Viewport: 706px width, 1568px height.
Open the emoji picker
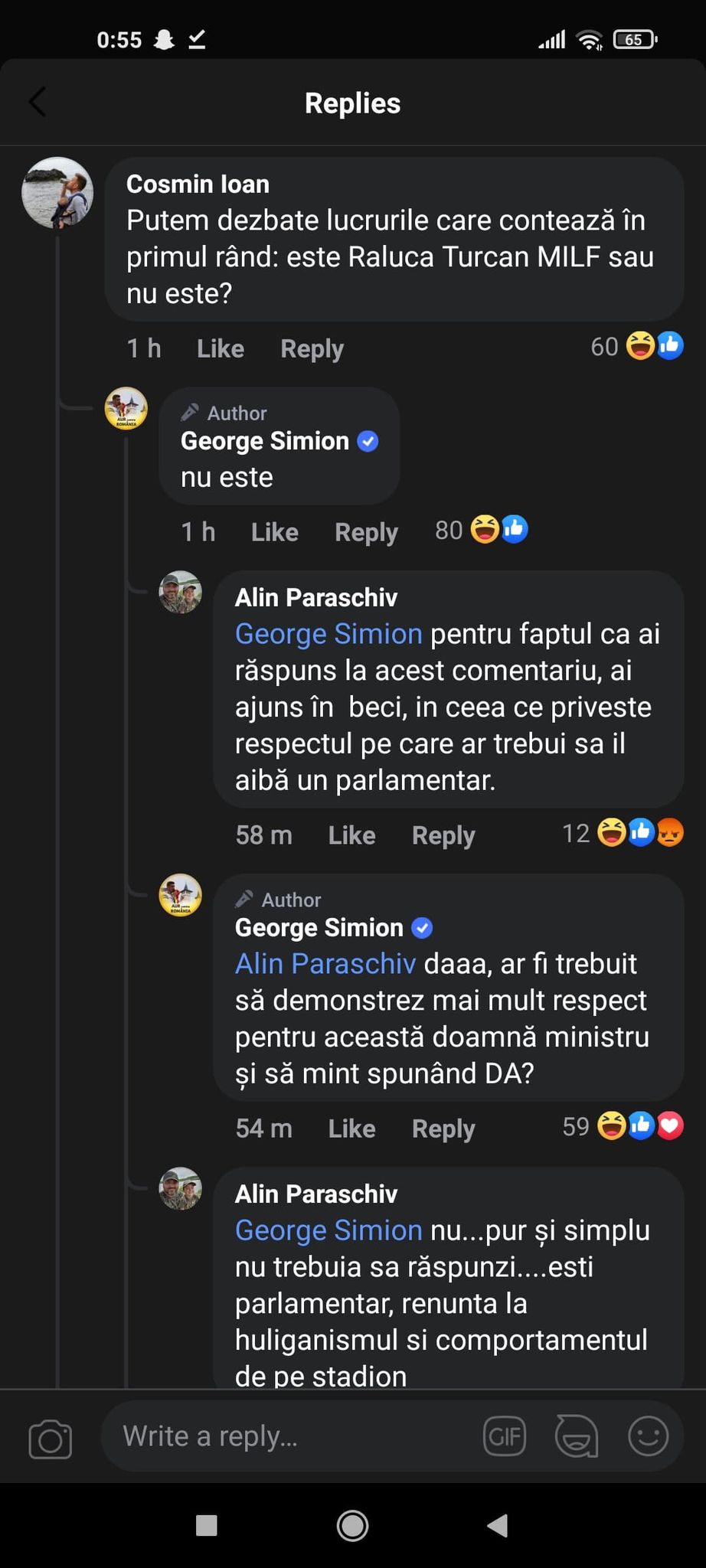coord(648,1436)
